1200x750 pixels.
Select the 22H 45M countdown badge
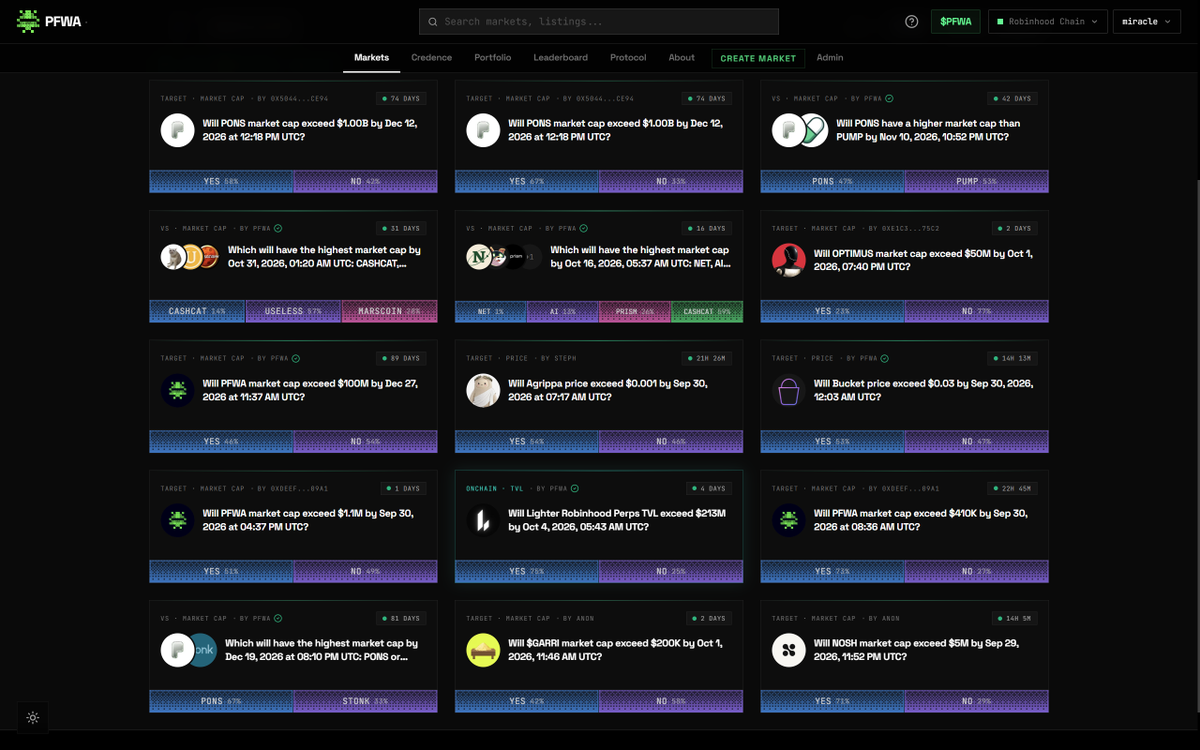point(1012,489)
